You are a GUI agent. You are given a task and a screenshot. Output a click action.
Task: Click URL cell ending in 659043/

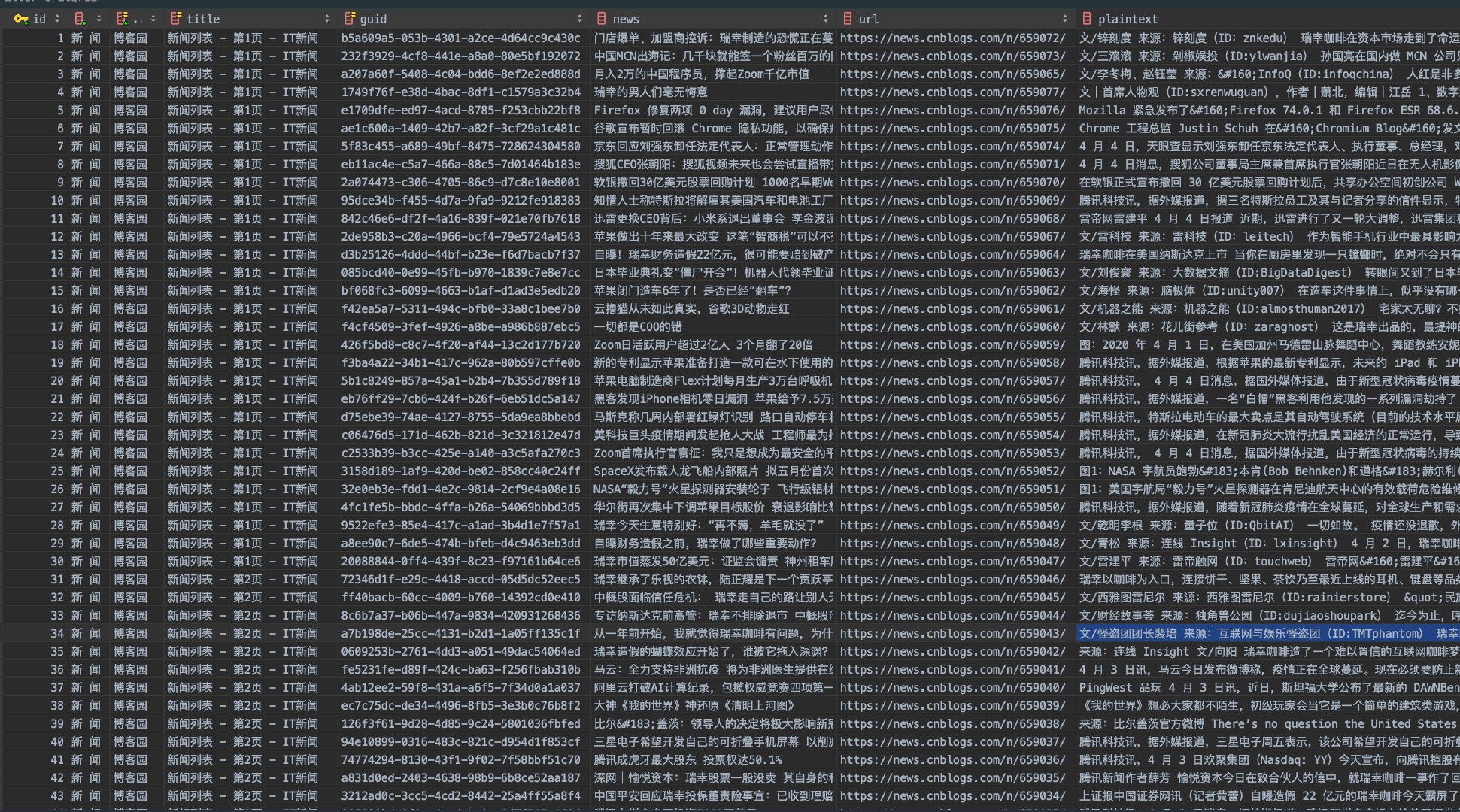point(952,634)
